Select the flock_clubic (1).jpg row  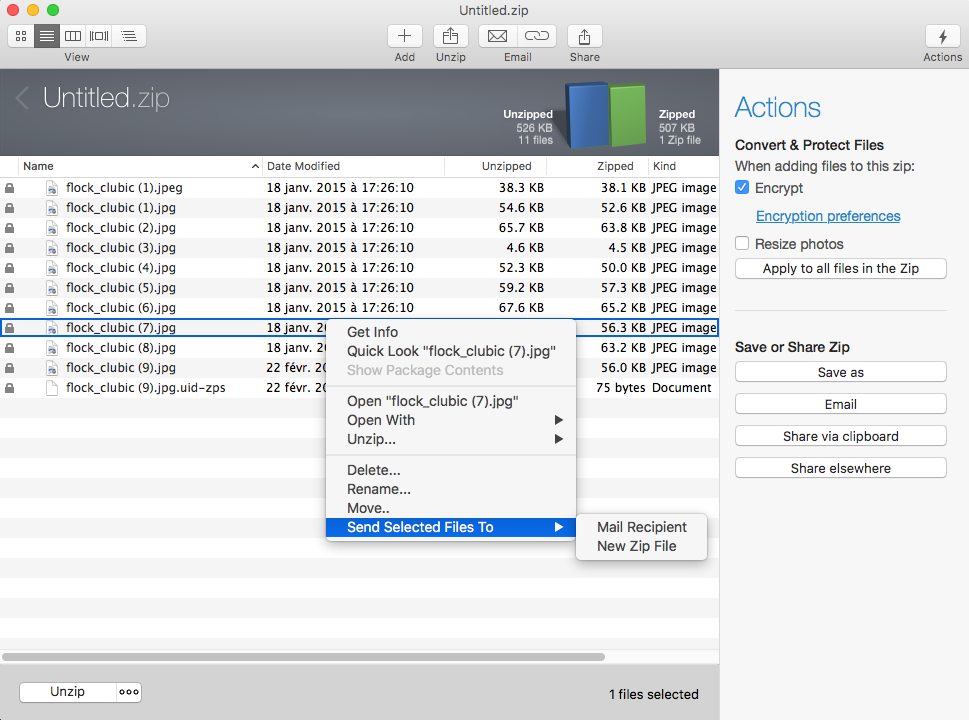click(x=359, y=208)
